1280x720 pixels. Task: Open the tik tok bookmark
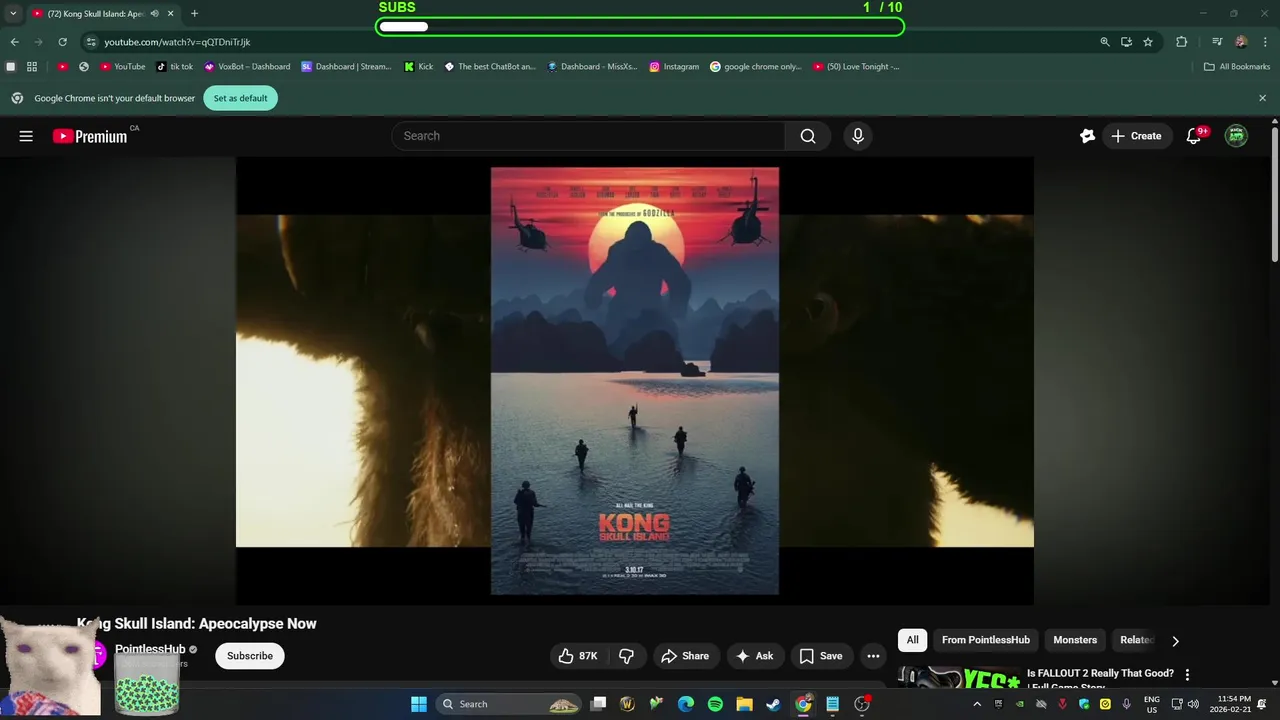[174, 67]
